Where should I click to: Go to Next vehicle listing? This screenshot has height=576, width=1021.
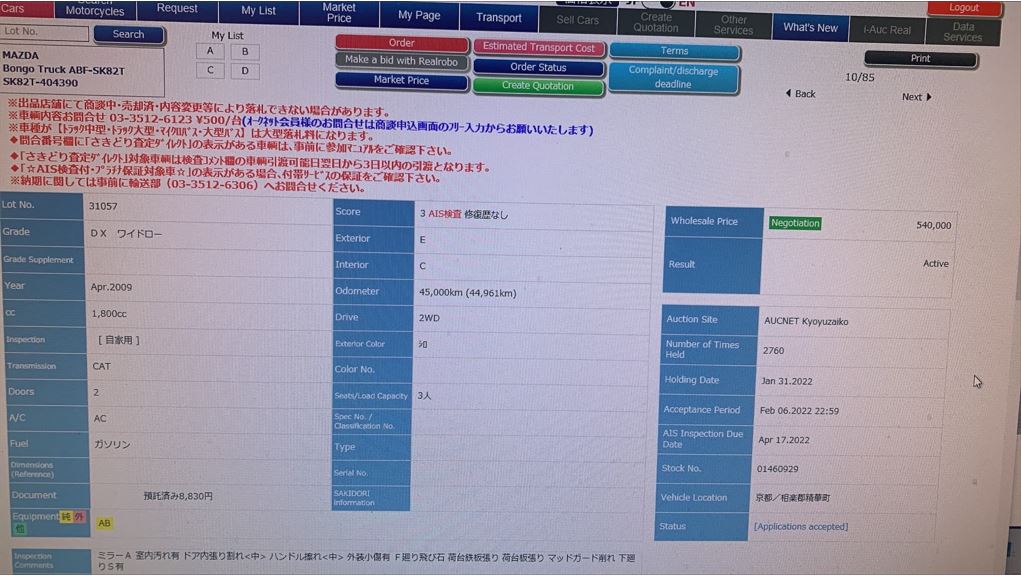[x=916, y=97]
